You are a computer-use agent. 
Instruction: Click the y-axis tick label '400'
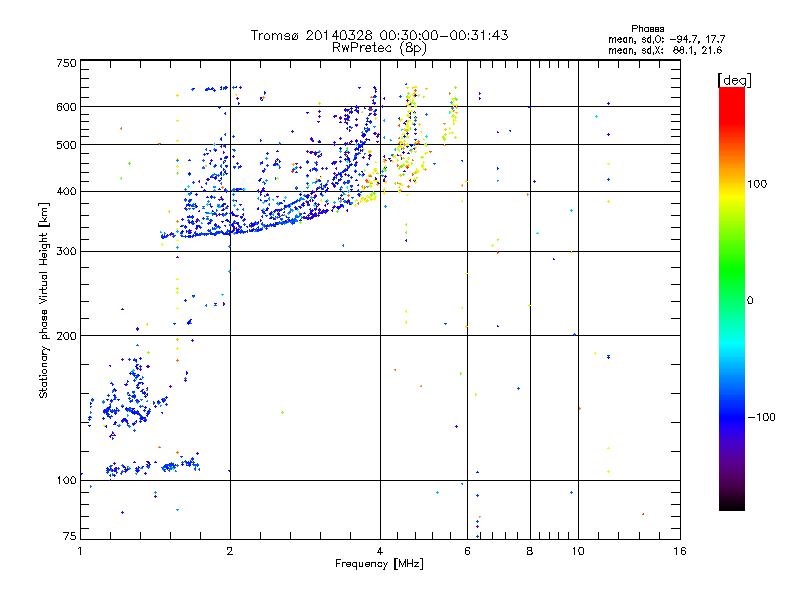pyautogui.click(x=66, y=192)
